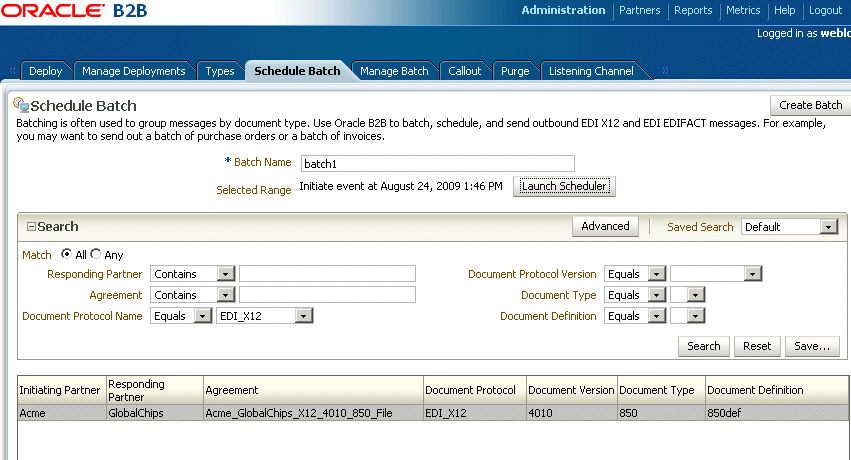Sort by Document Protocol column header

coord(474,390)
